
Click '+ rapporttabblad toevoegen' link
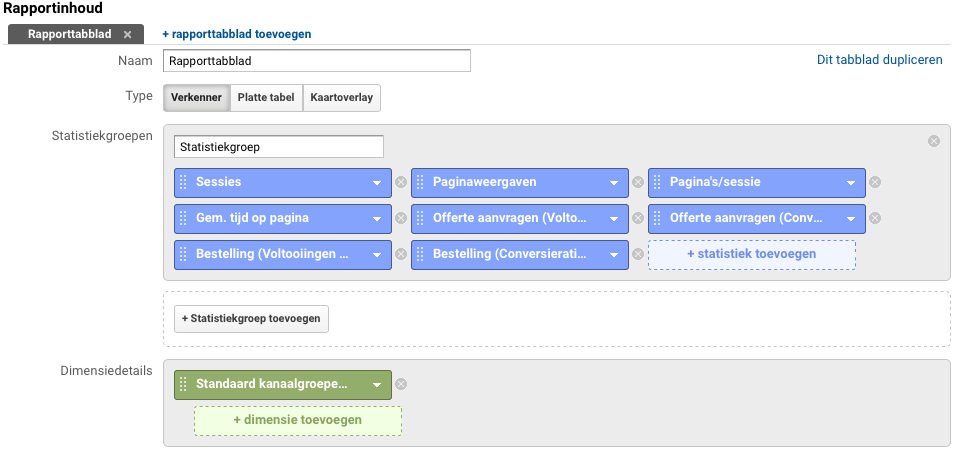pyautogui.click(x=236, y=34)
